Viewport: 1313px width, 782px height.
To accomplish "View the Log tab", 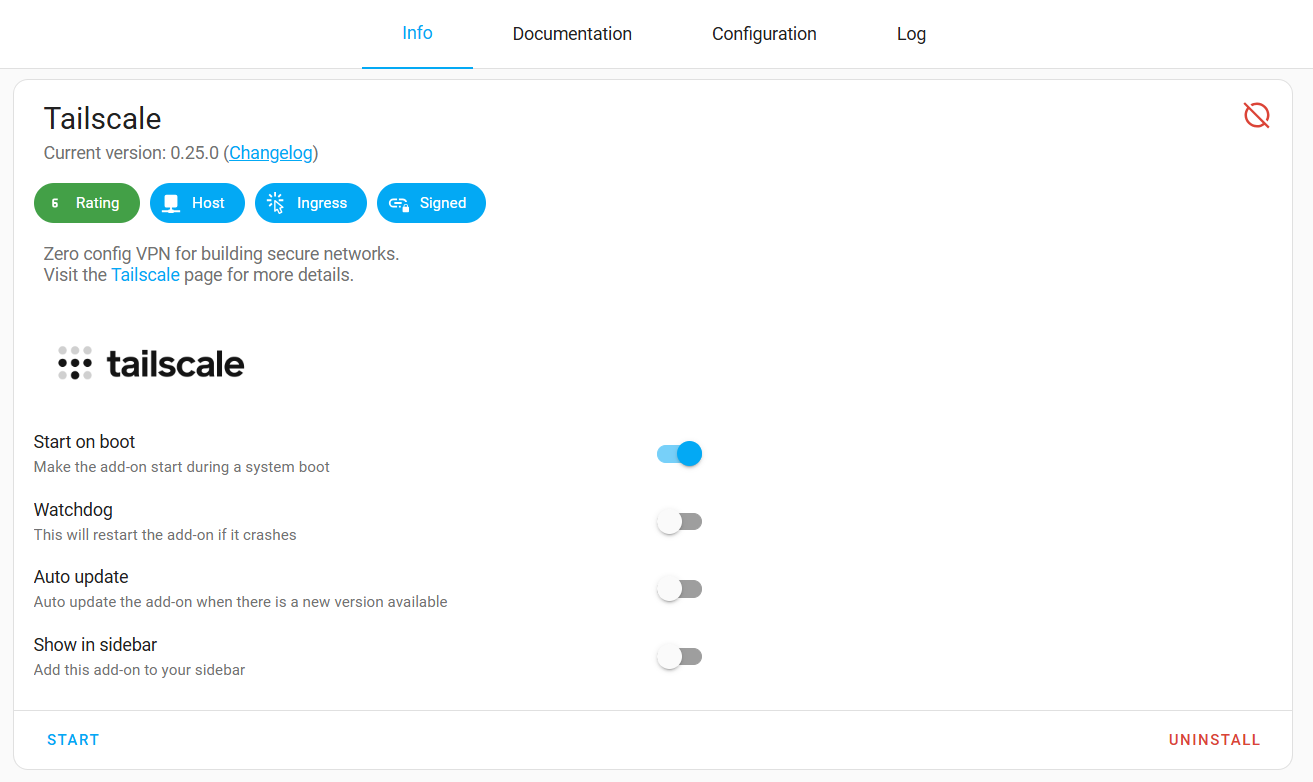I will [911, 34].
